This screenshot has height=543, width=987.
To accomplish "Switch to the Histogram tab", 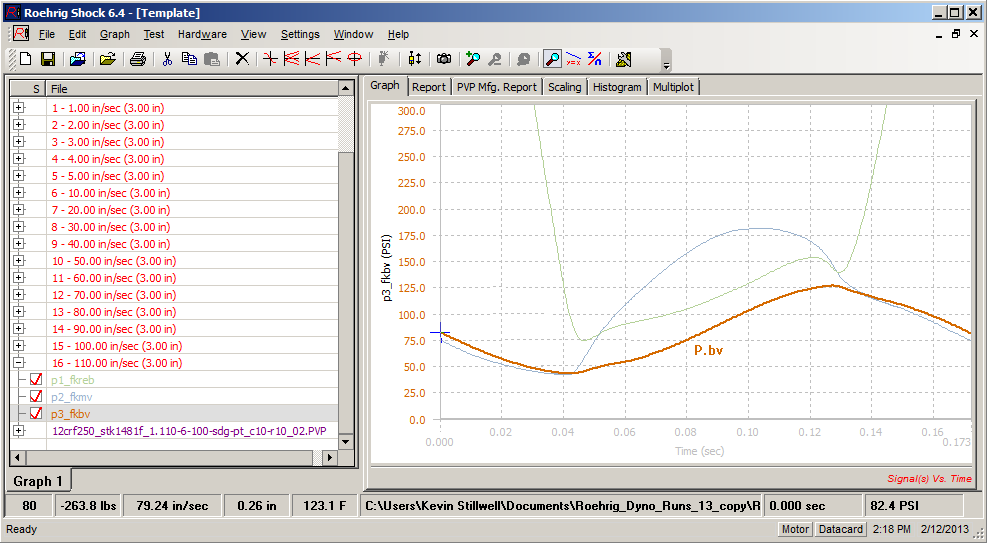I will (x=616, y=87).
